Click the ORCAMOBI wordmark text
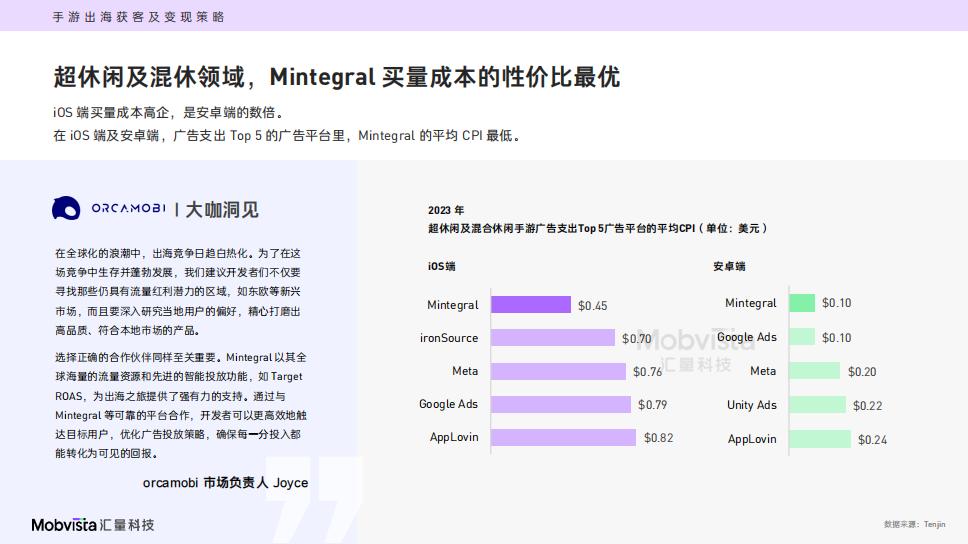The height and width of the screenshot is (544, 968). coord(128,209)
